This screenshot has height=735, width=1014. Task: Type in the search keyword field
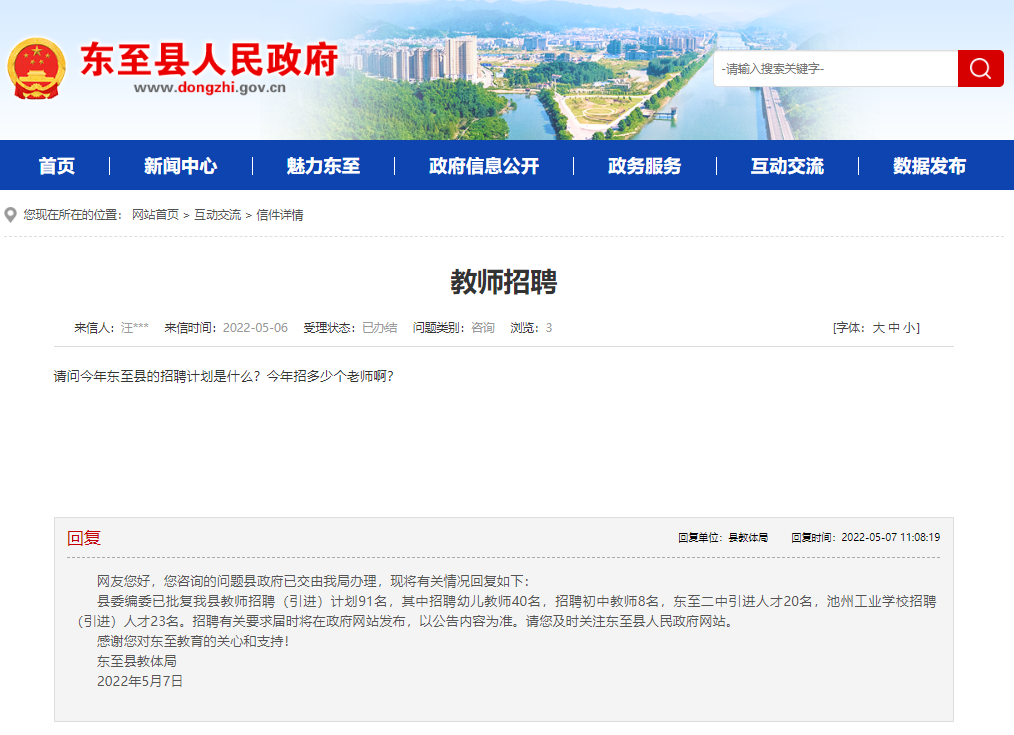click(835, 69)
